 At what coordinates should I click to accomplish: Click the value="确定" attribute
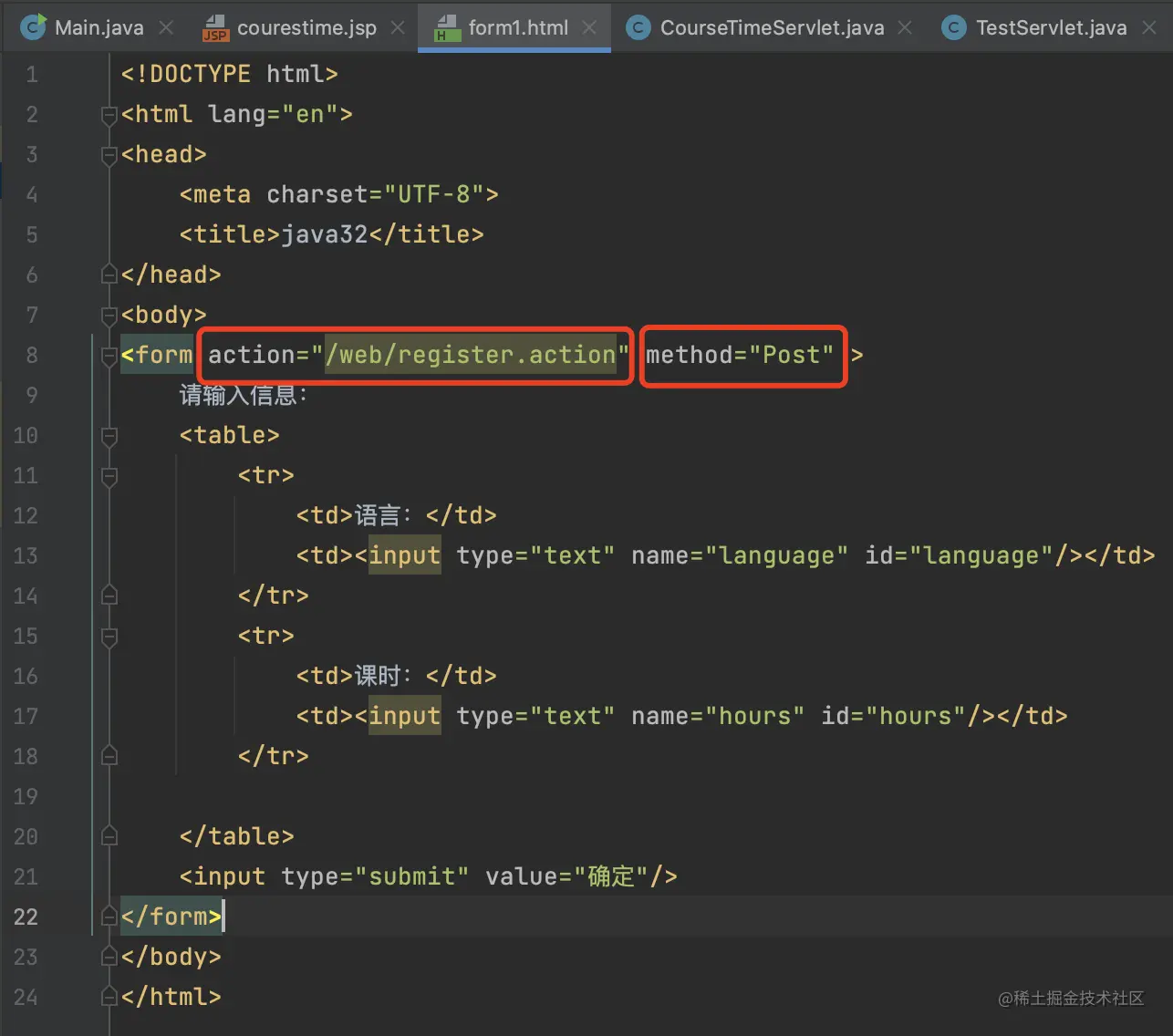[566, 876]
